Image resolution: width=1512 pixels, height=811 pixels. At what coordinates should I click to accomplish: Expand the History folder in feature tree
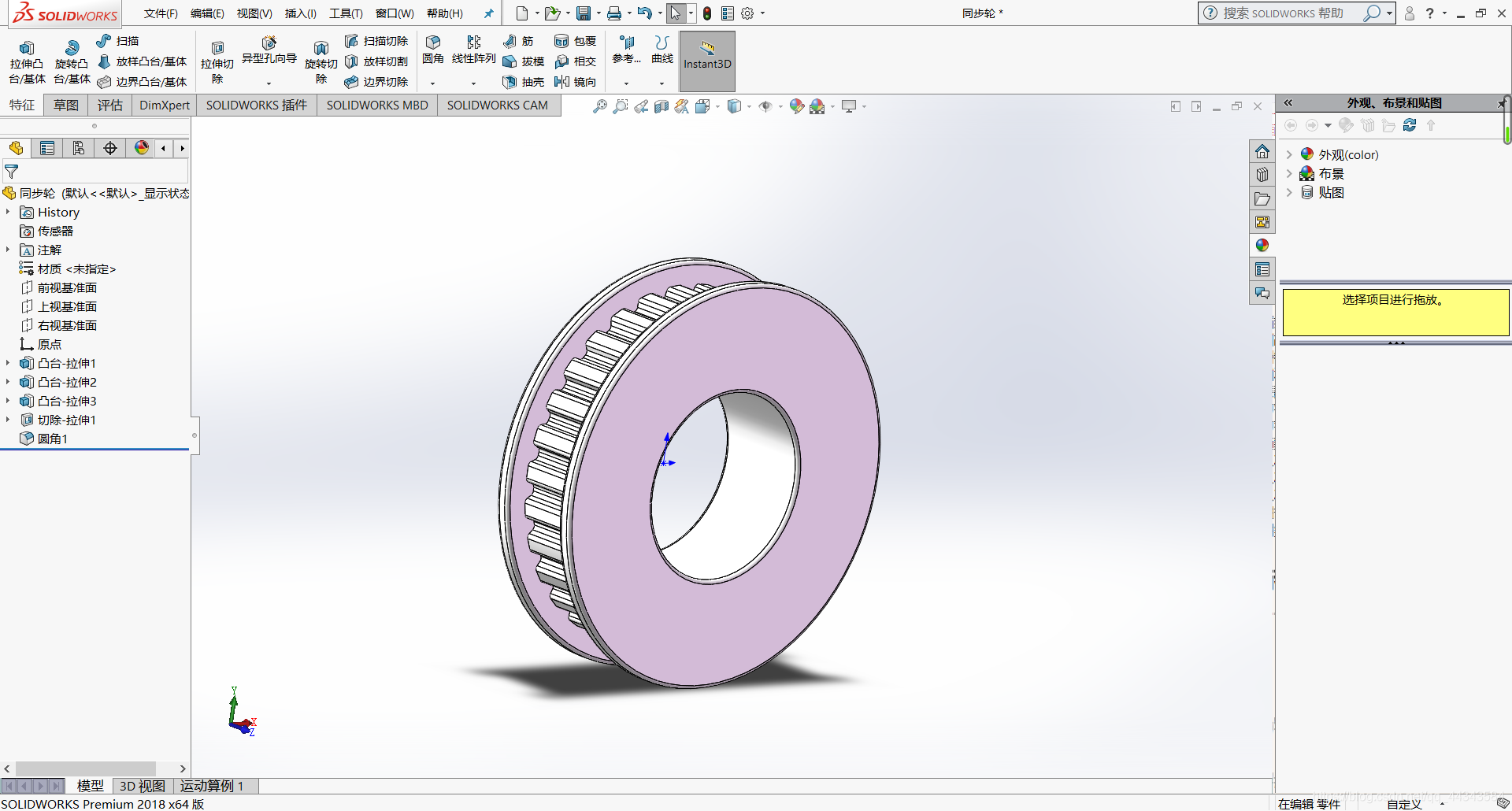8,213
